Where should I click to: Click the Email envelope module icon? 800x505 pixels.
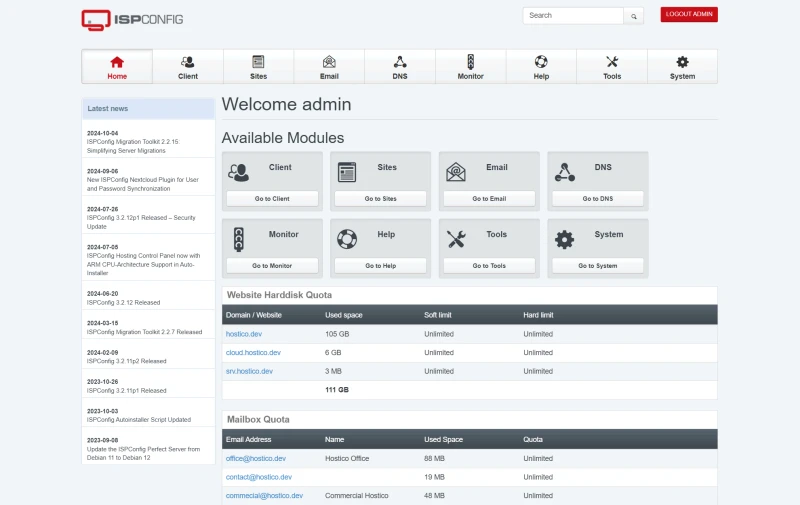[x=456, y=172]
